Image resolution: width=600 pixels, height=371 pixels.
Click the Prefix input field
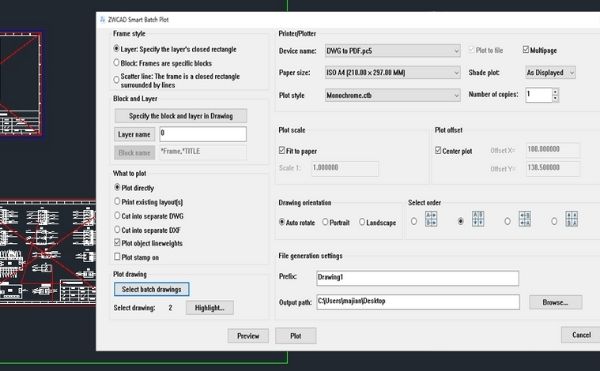click(417, 278)
